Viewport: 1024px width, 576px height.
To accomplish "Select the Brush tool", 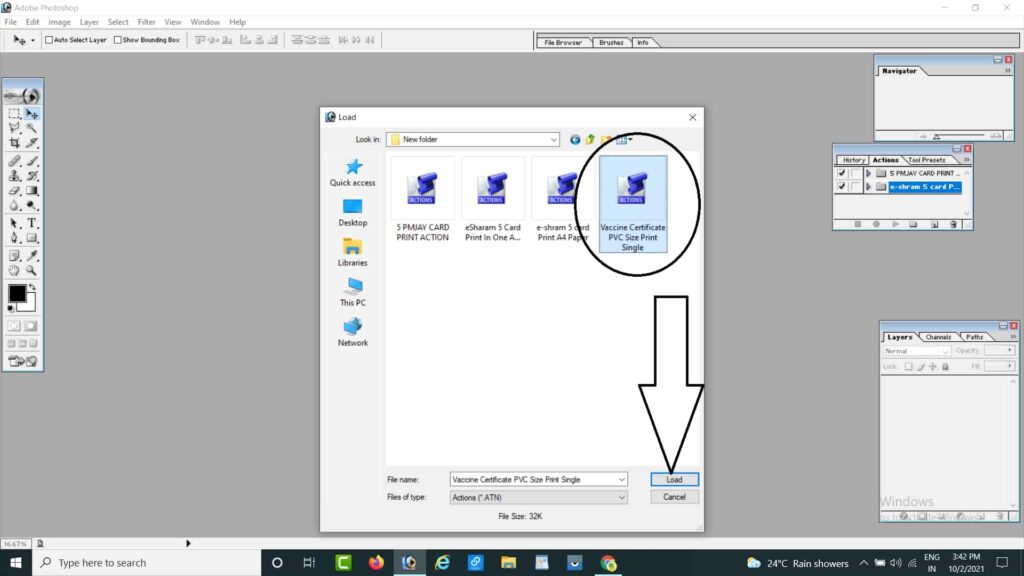I will tap(31, 161).
